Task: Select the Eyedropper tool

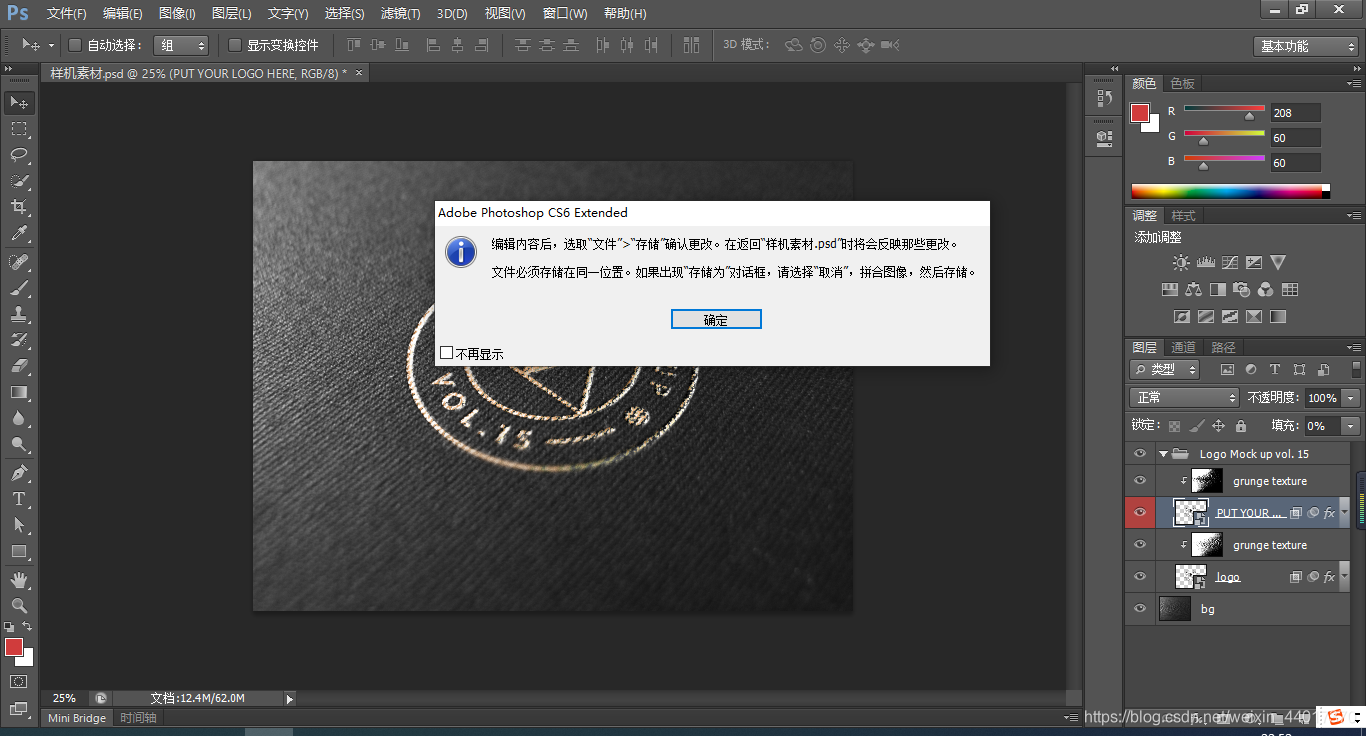Action: [x=19, y=234]
